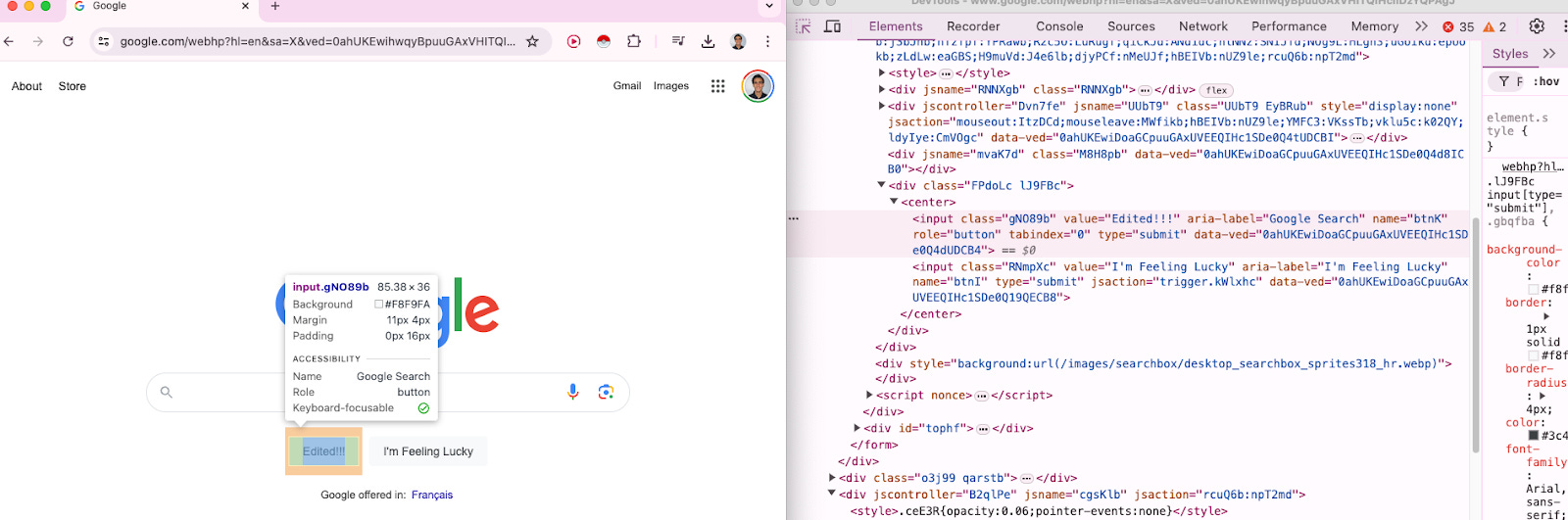Open DevTools settings gear
Viewport: 1568px width, 520px height.
click(1537, 26)
